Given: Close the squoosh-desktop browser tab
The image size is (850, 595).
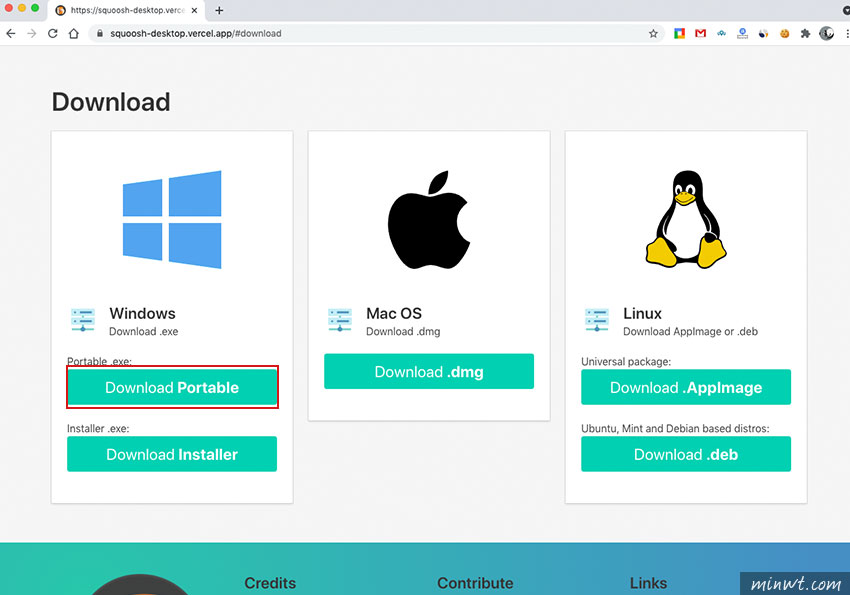Looking at the screenshot, I should pyautogui.click(x=194, y=10).
